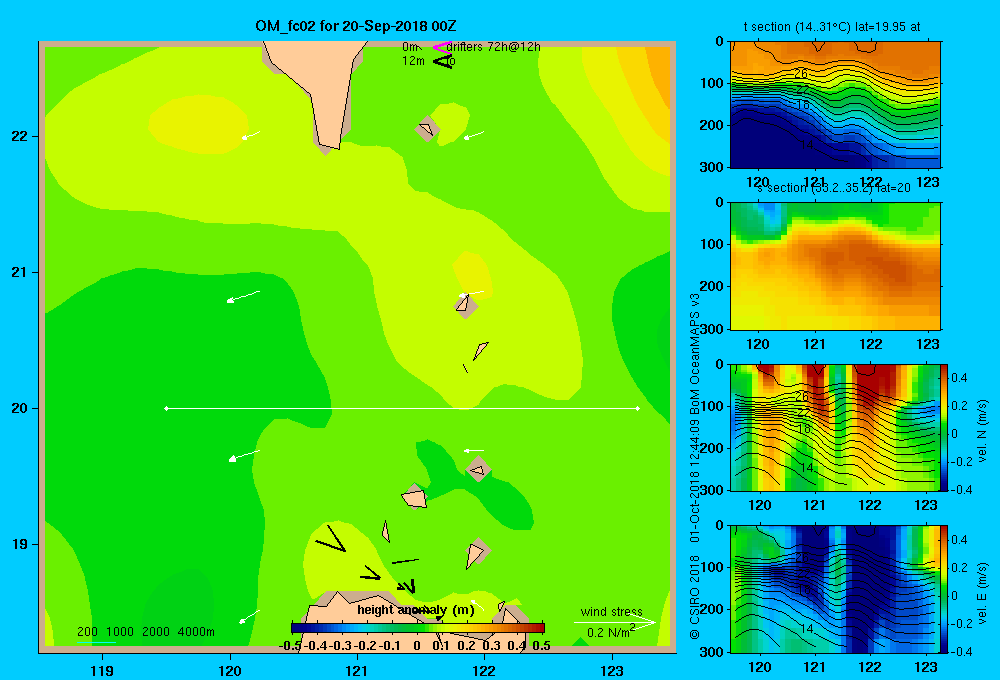Viewport: 1000px width, 680px height.
Task: Click the vel. N colorbar strip
Action: (x=945, y=428)
